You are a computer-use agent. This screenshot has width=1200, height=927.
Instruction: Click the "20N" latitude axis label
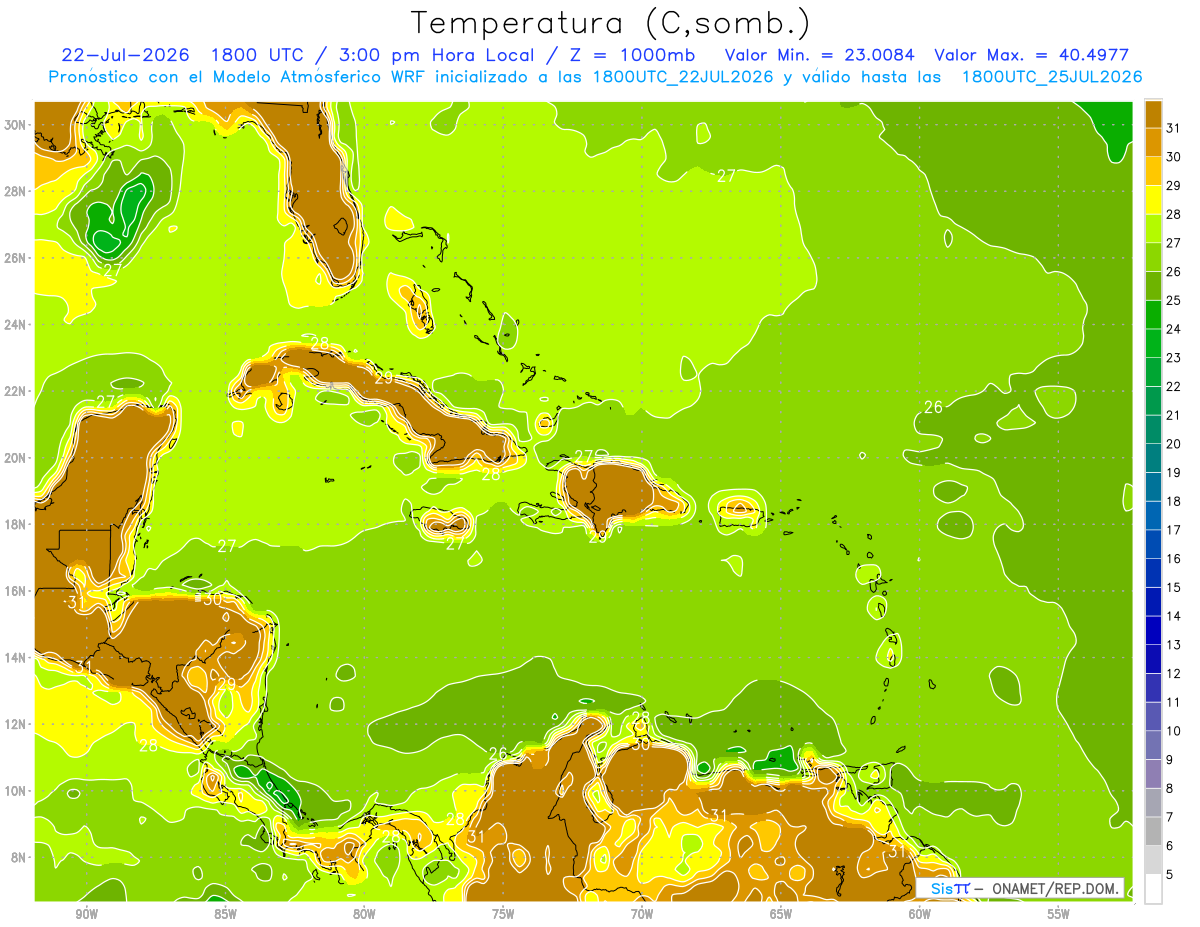15,458
